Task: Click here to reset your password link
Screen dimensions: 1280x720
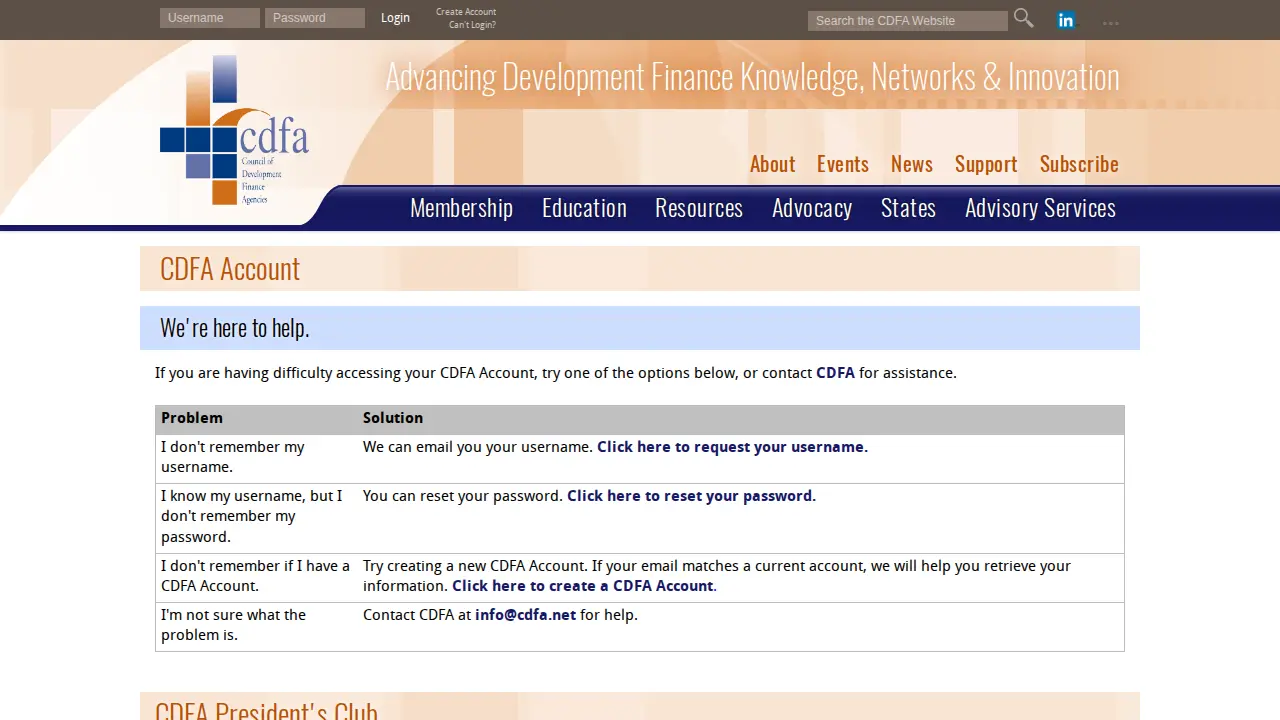Action: point(691,496)
